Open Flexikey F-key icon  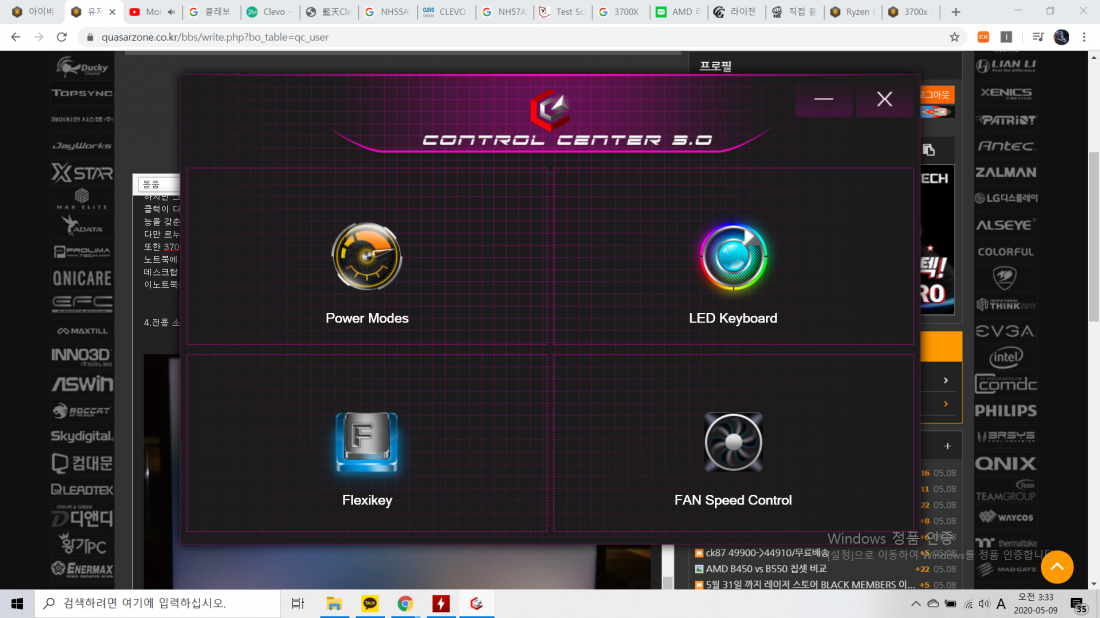click(x=367, y=442)
